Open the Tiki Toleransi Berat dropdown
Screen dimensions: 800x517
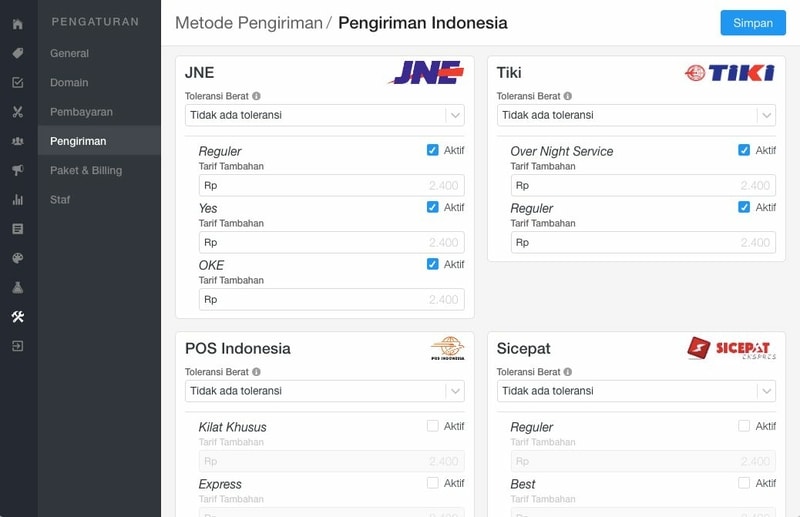pyautogui.click(x=636, y=115)
